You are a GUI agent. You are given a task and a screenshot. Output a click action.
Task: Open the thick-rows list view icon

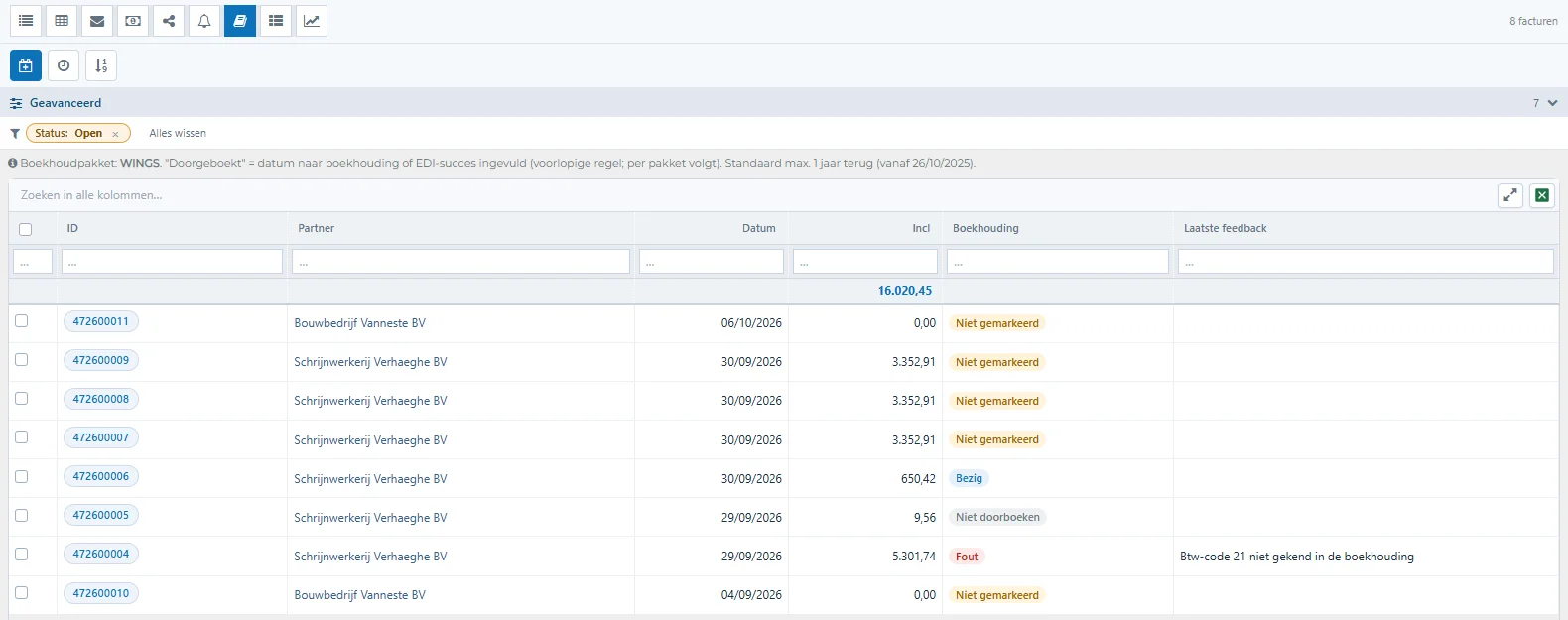point(276,21)
